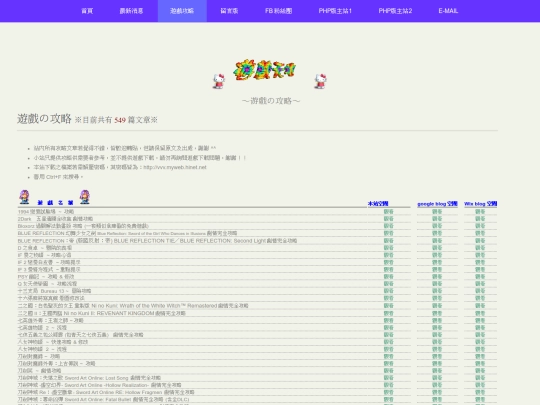Open the 最新消息 news menu item
540x405 pixels.
pos(131,11)
